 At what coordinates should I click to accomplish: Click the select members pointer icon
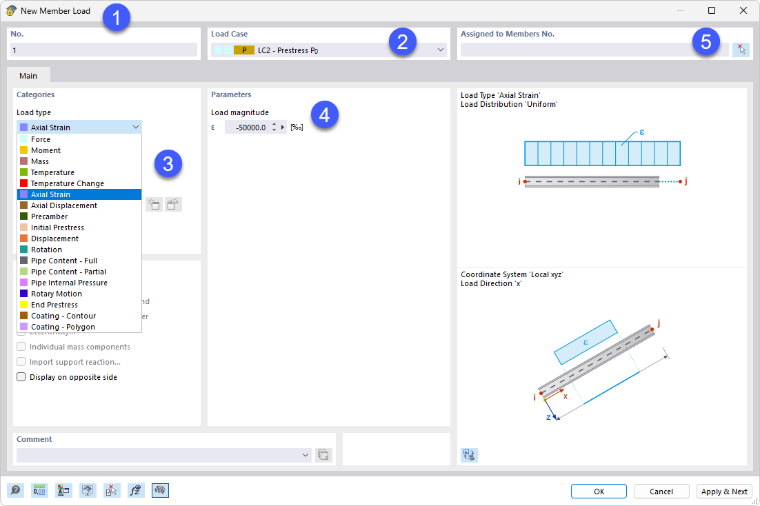[x=741, y=49]
